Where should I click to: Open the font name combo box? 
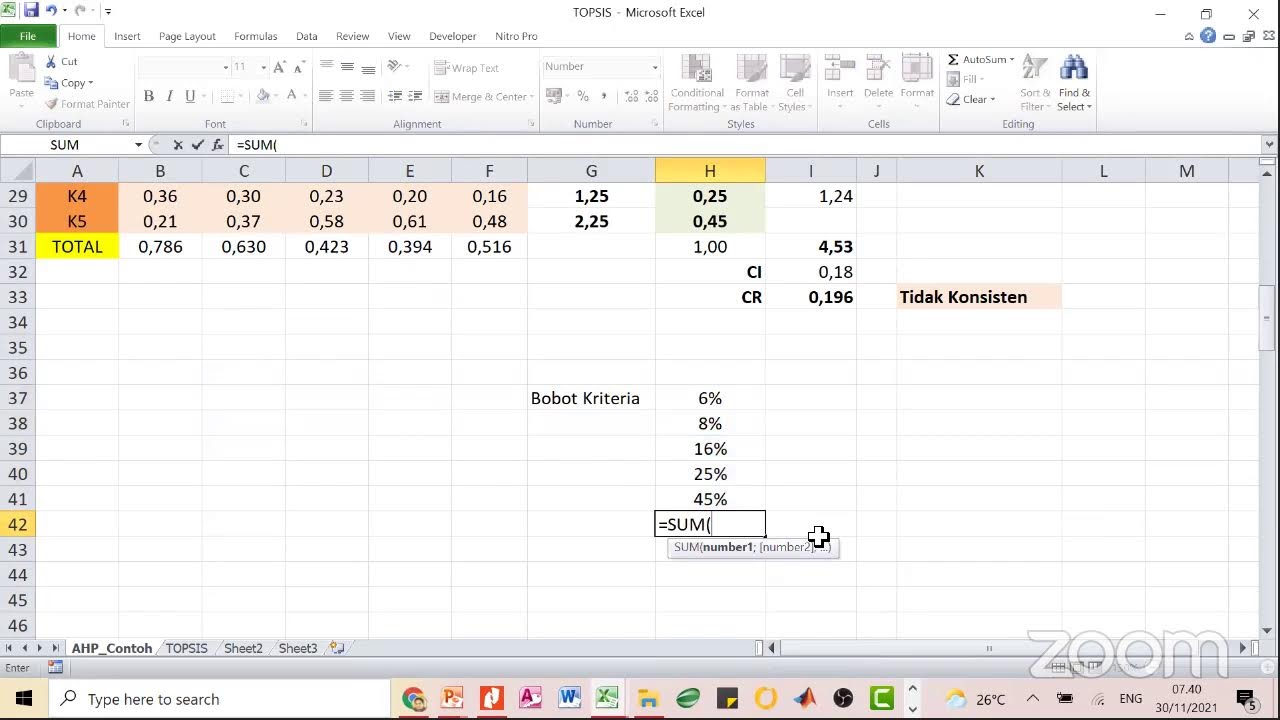[x=185, y=67]
